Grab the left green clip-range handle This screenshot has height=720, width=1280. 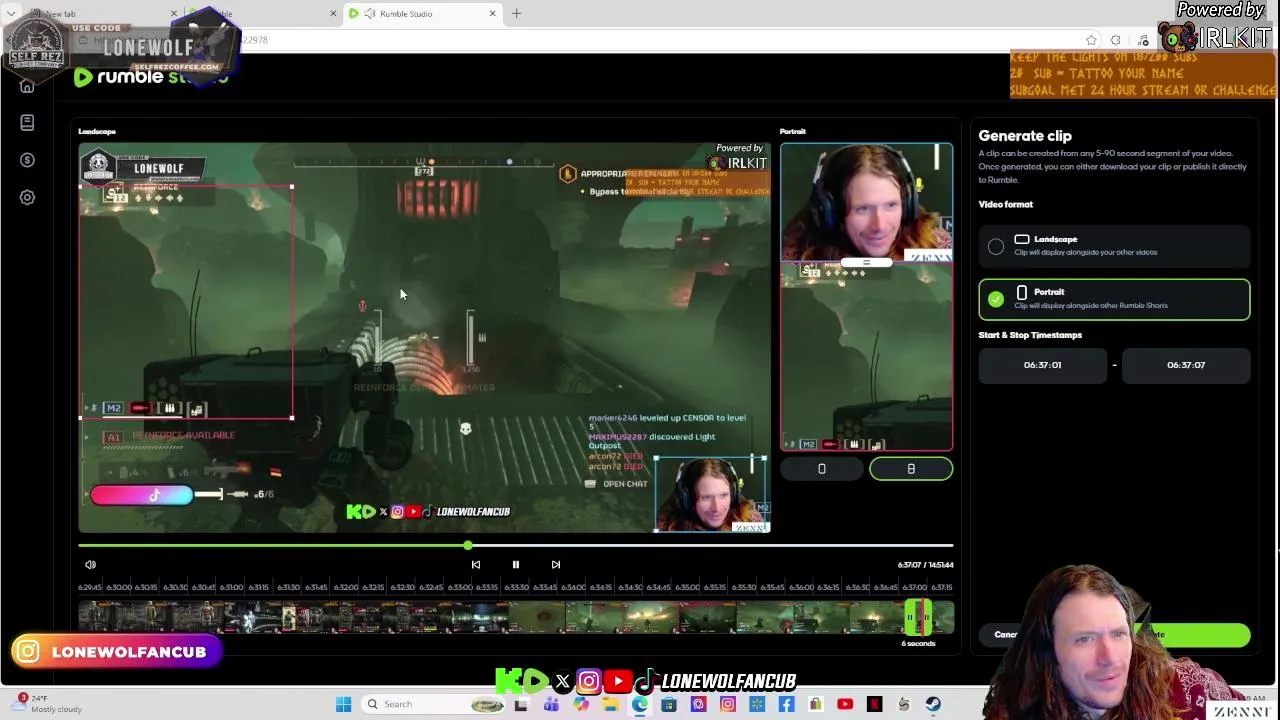[x=909, y=618]
